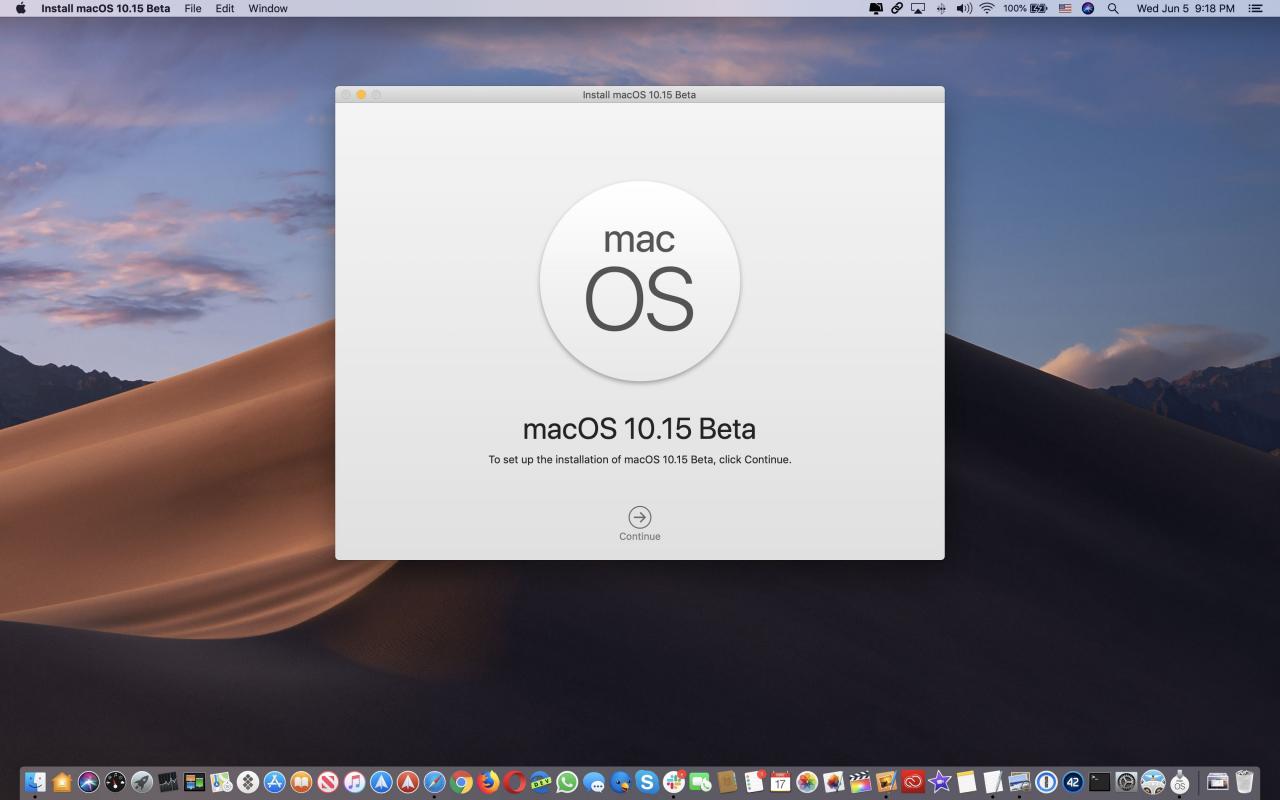Viewport: 1280px width, 800px height.
Task: Open Slack from the Dock
Action: (674, 782)
